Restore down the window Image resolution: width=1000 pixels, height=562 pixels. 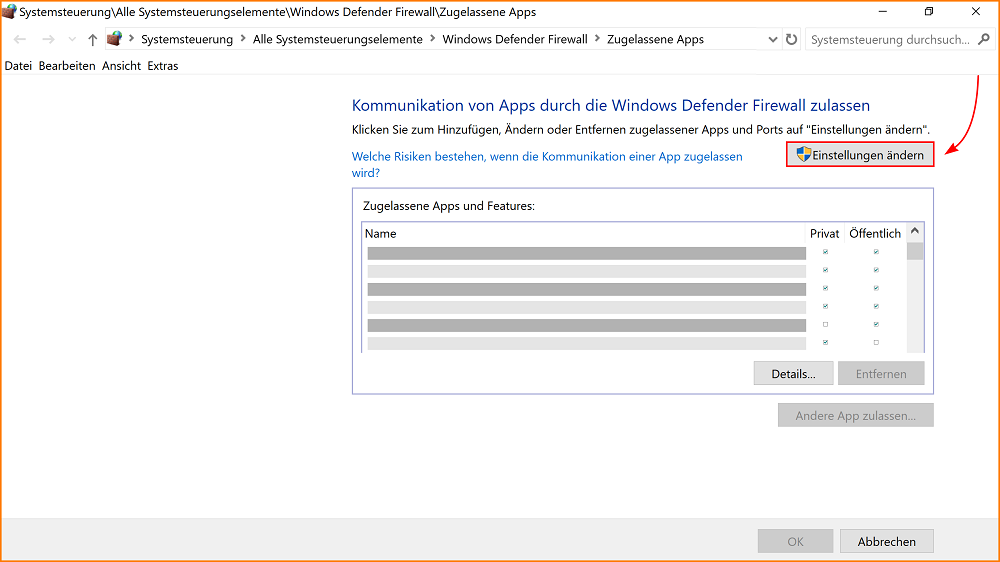click(929, 11)
